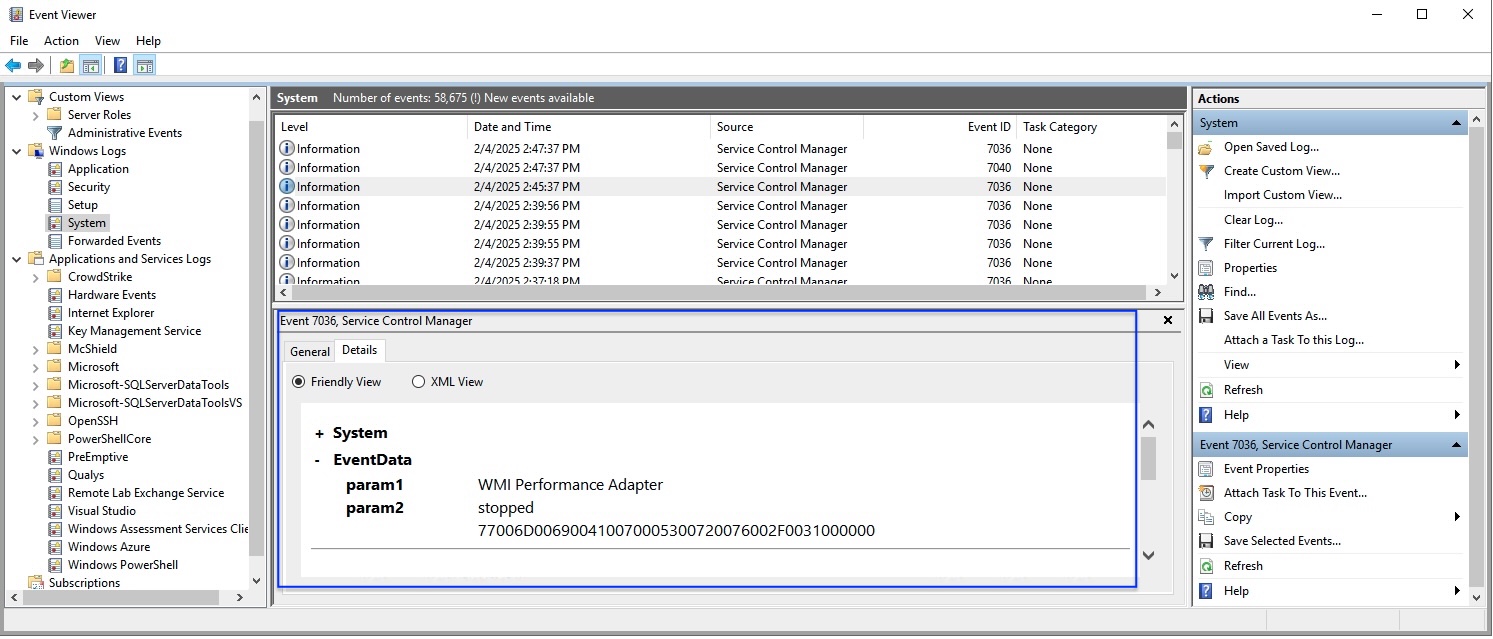The width and height of the screenshot is (1493, 639).
Task: Collapse the EventData section
Action: point(318,461)
